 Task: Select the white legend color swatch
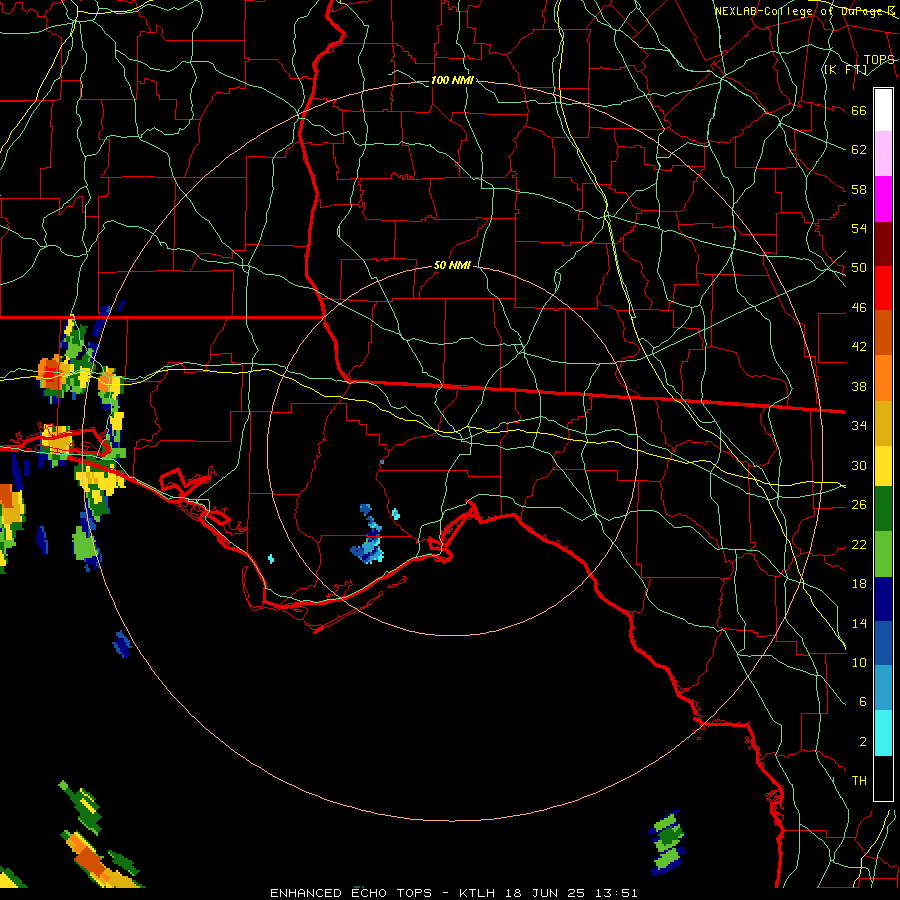click(x=883, y=110)
